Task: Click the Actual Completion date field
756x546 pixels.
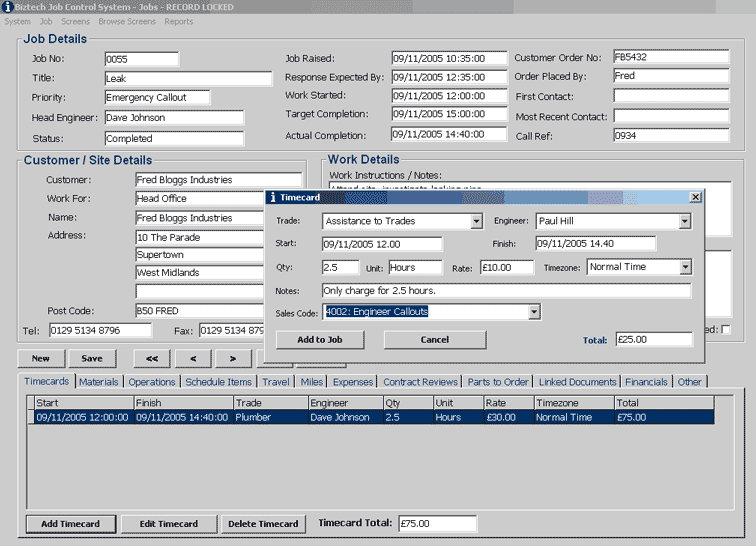Action: coord(449,134)
